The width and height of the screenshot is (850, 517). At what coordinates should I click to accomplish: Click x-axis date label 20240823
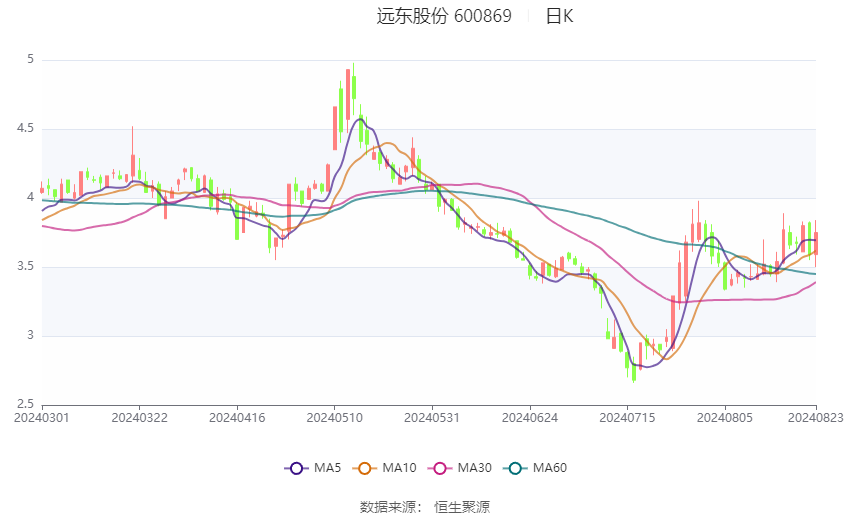815,418
